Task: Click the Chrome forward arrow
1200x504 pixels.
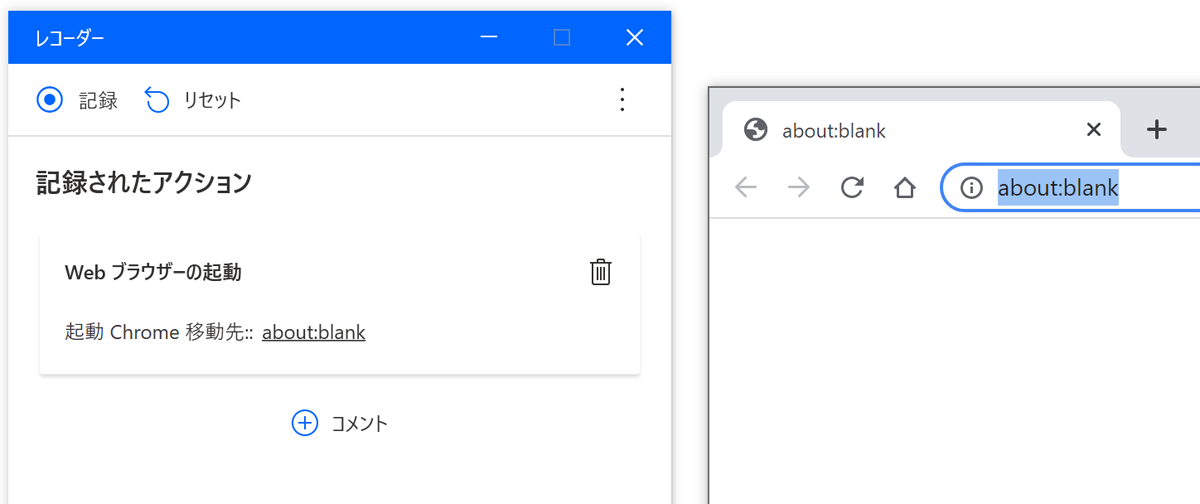Action: (799, 188)
